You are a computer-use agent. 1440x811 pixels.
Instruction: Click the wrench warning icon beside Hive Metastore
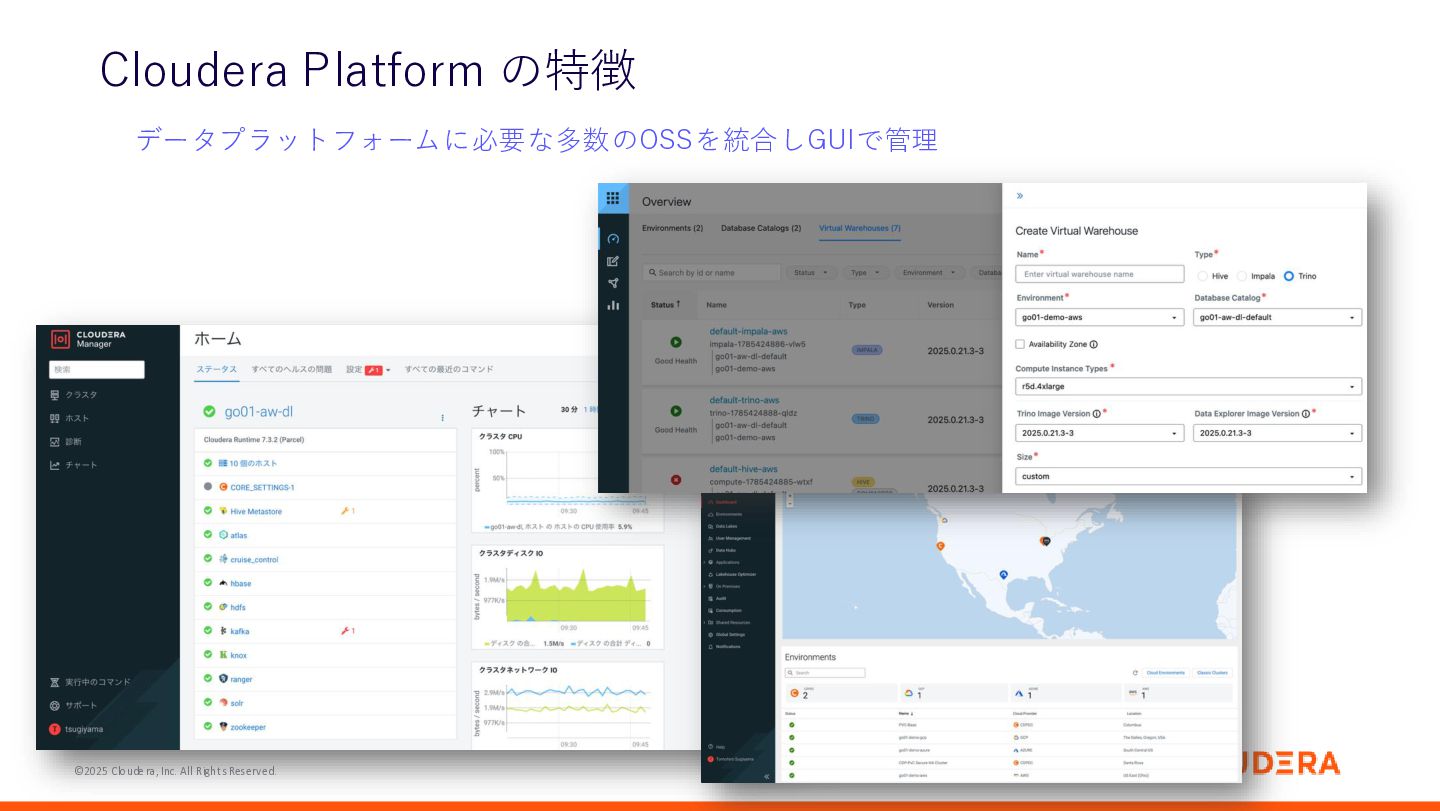(x=346, y=511)
